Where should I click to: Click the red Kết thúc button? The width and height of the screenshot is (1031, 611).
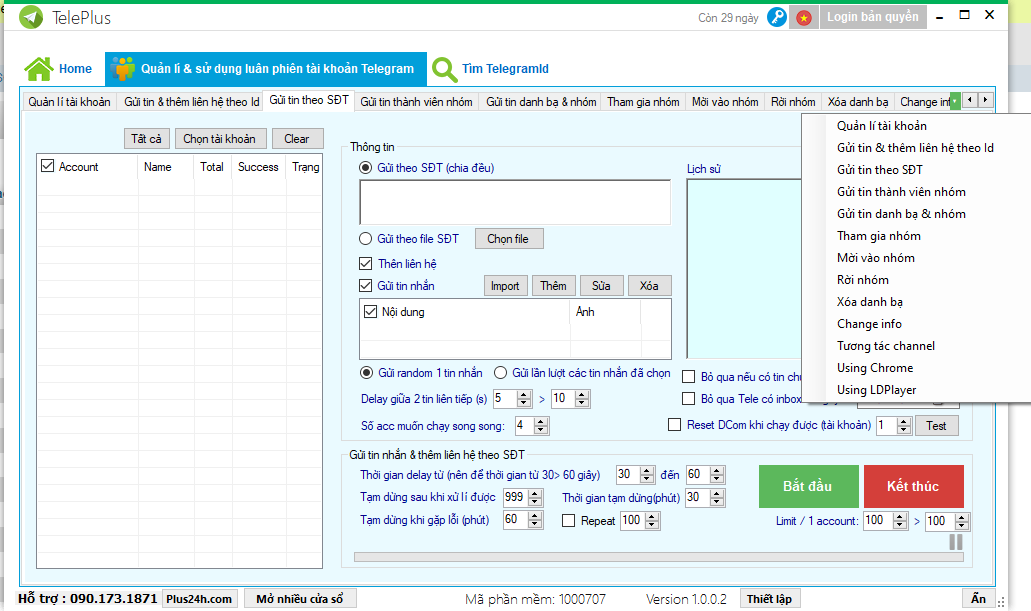(913, 486)
